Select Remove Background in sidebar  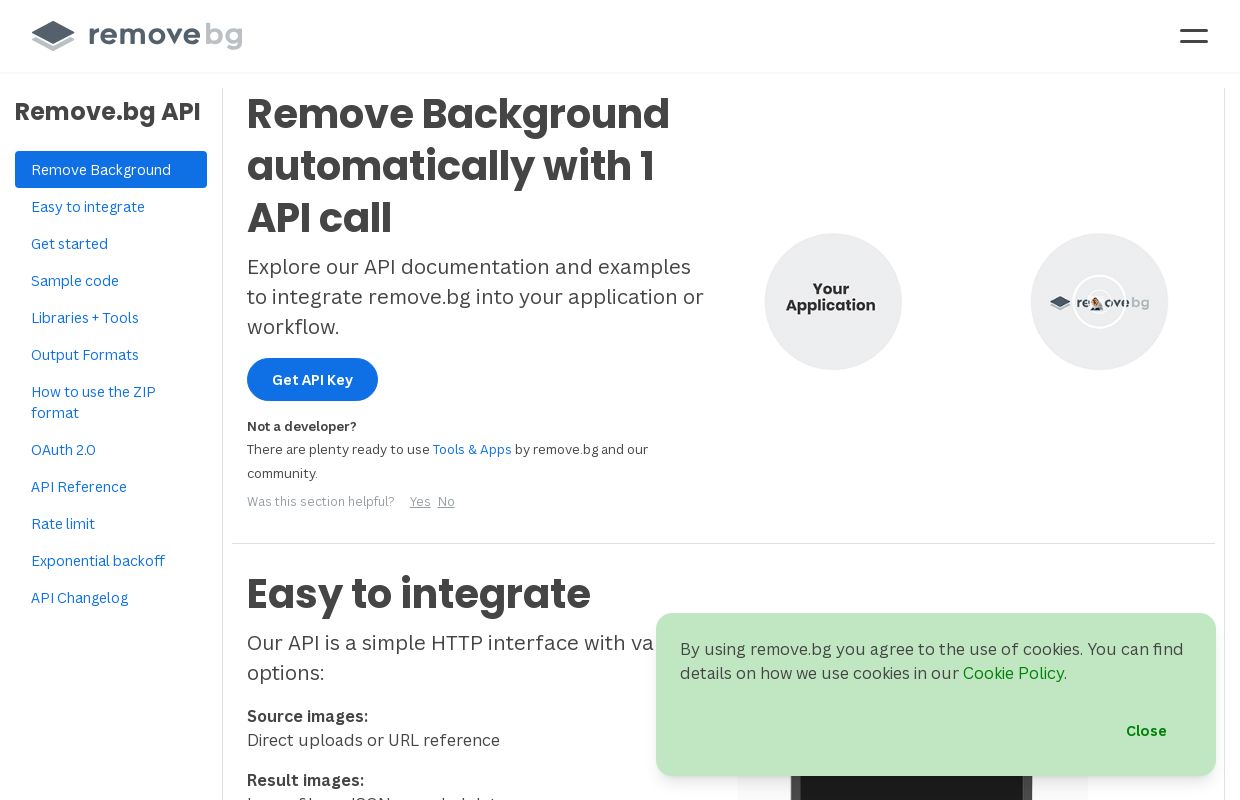111,170
